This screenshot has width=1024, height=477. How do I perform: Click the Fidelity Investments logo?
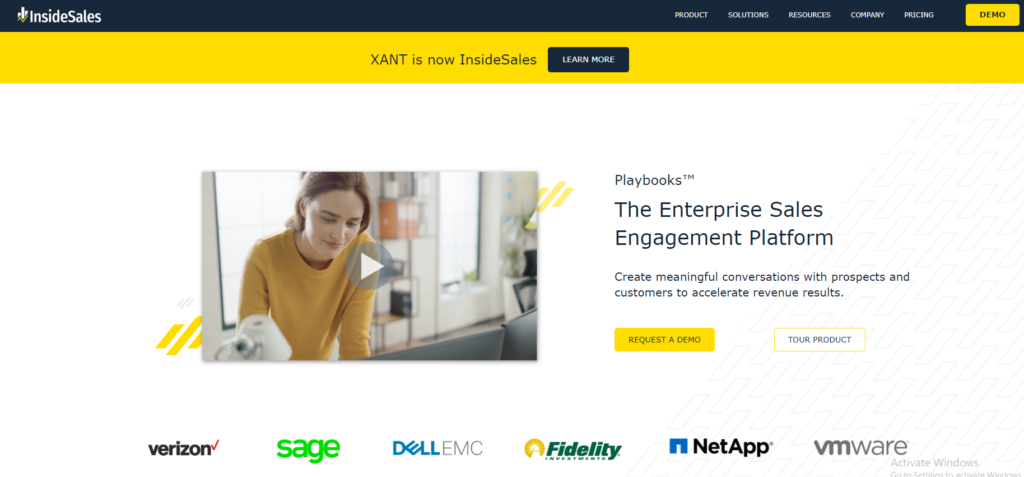pyautogui.click(x=573, y=449)
